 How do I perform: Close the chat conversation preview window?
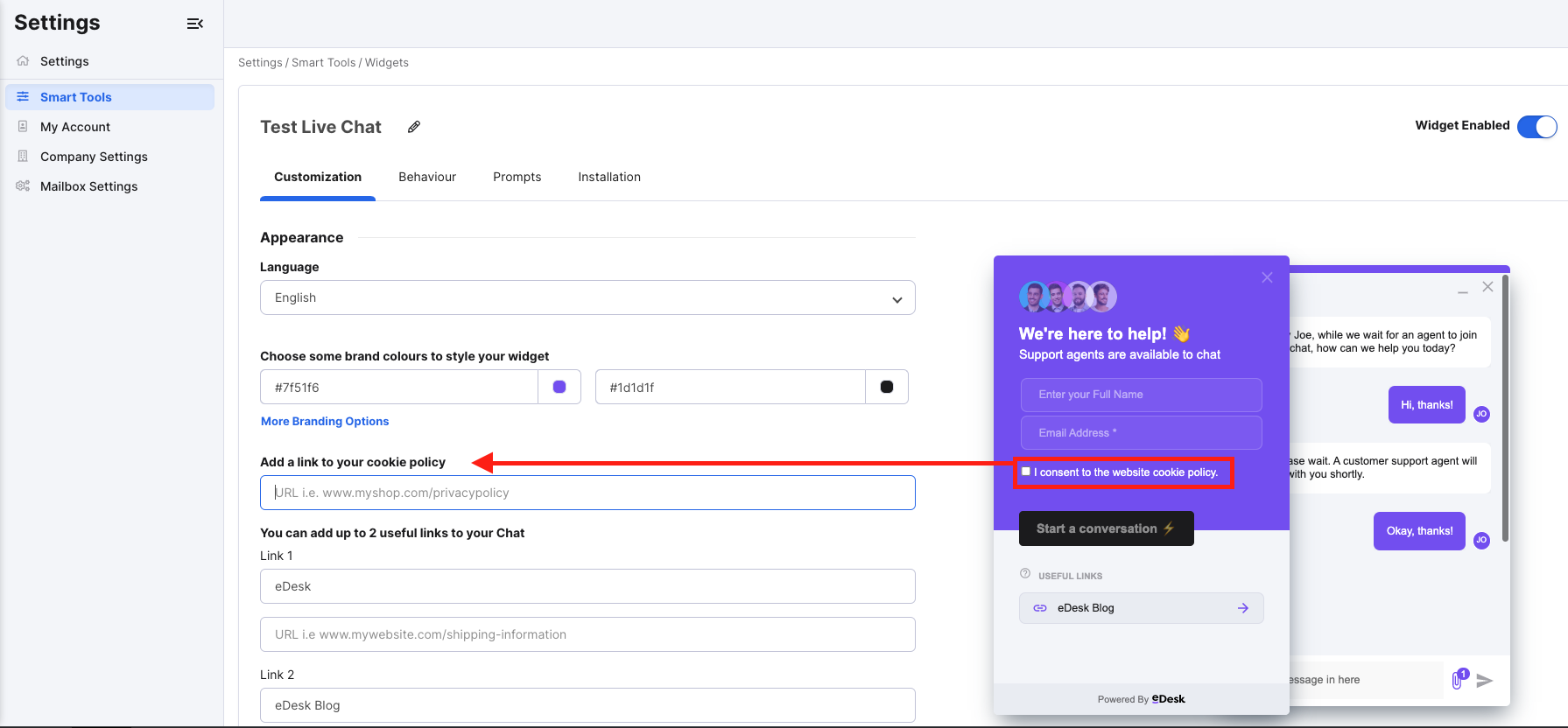point(1487,287)
